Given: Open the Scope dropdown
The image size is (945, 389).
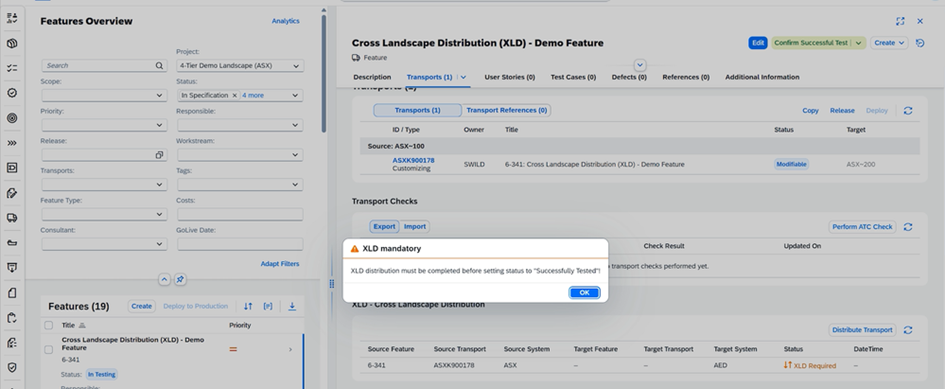Looking at the screenshot, I should (x=159, y=95).
